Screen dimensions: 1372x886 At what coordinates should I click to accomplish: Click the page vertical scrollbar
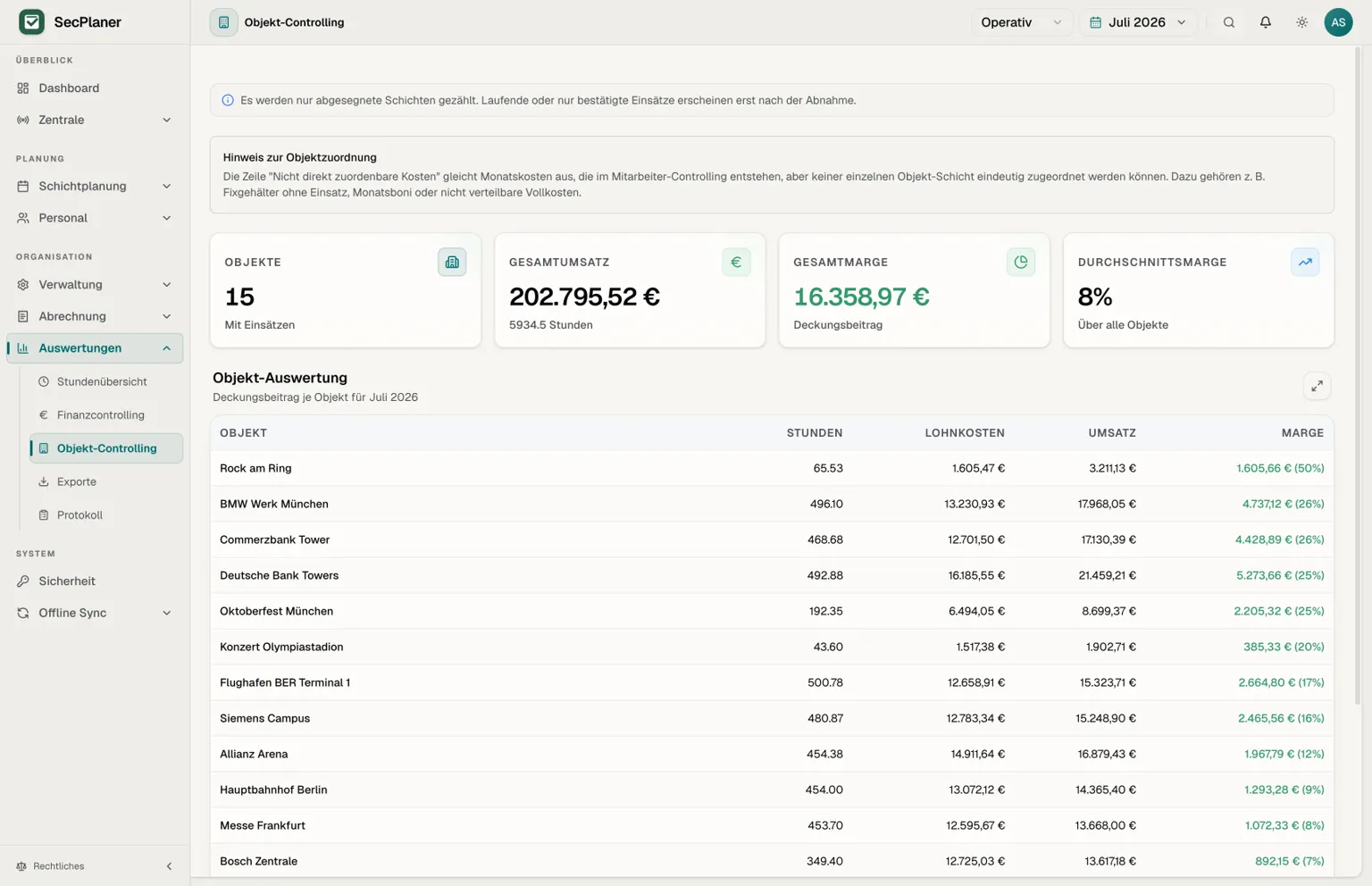point(1359,375)
